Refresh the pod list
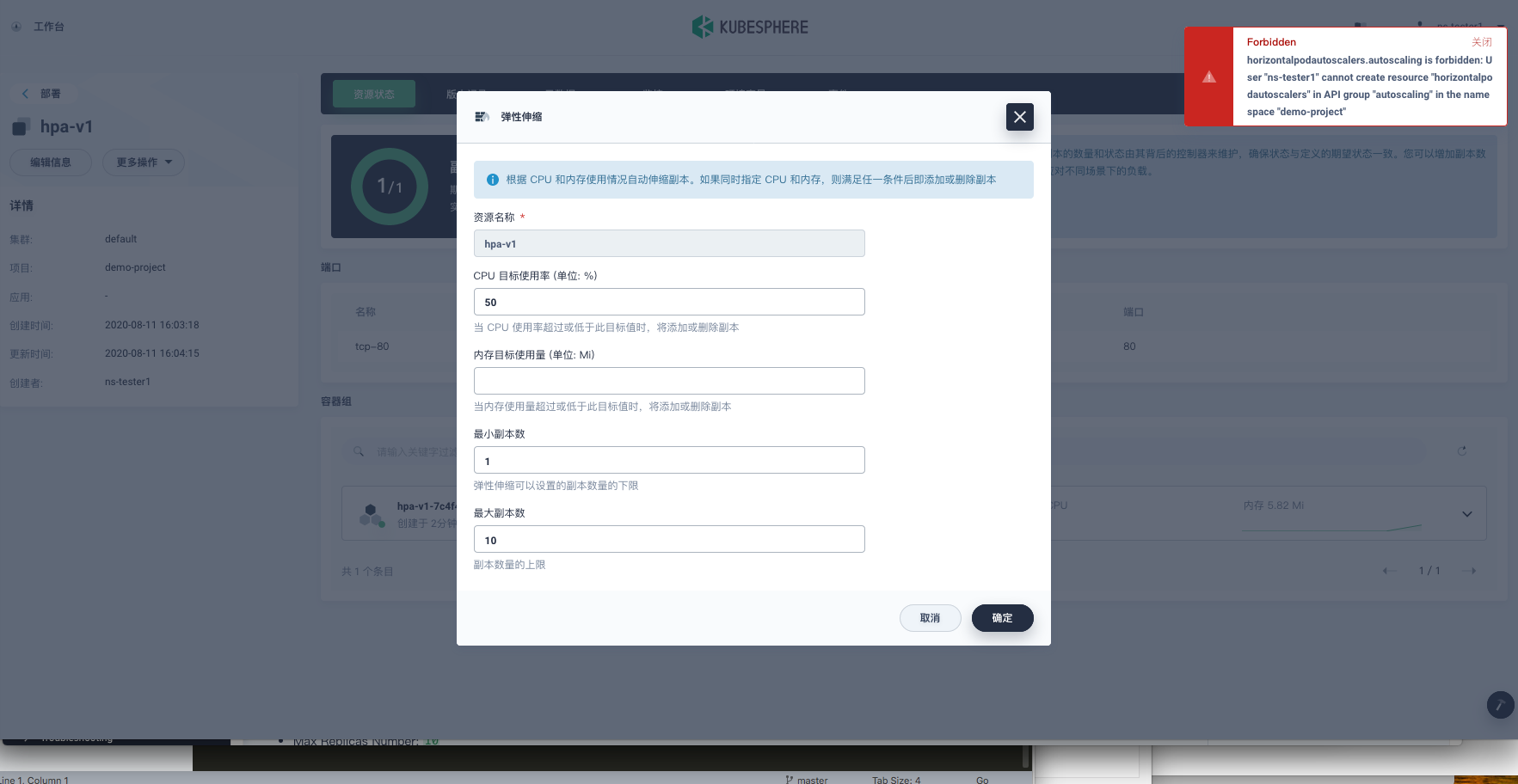The width and height of the screenshot is (1518, 784). 1461,450
